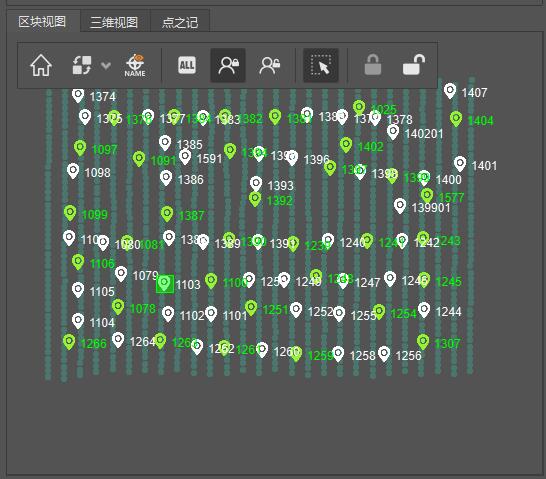Click the rotate/swap view icon

pos(82,65)
